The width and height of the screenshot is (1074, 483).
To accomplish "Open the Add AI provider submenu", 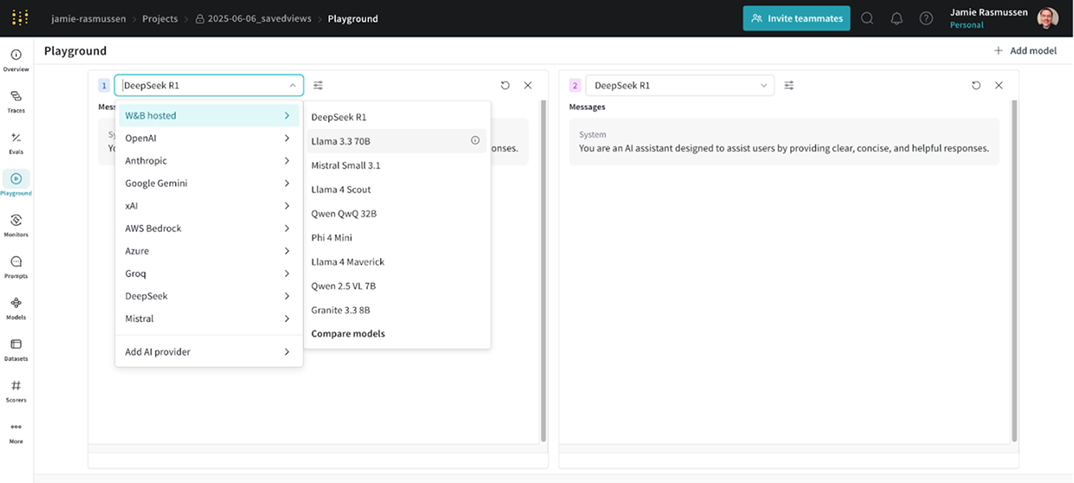I will pos(209,352).
